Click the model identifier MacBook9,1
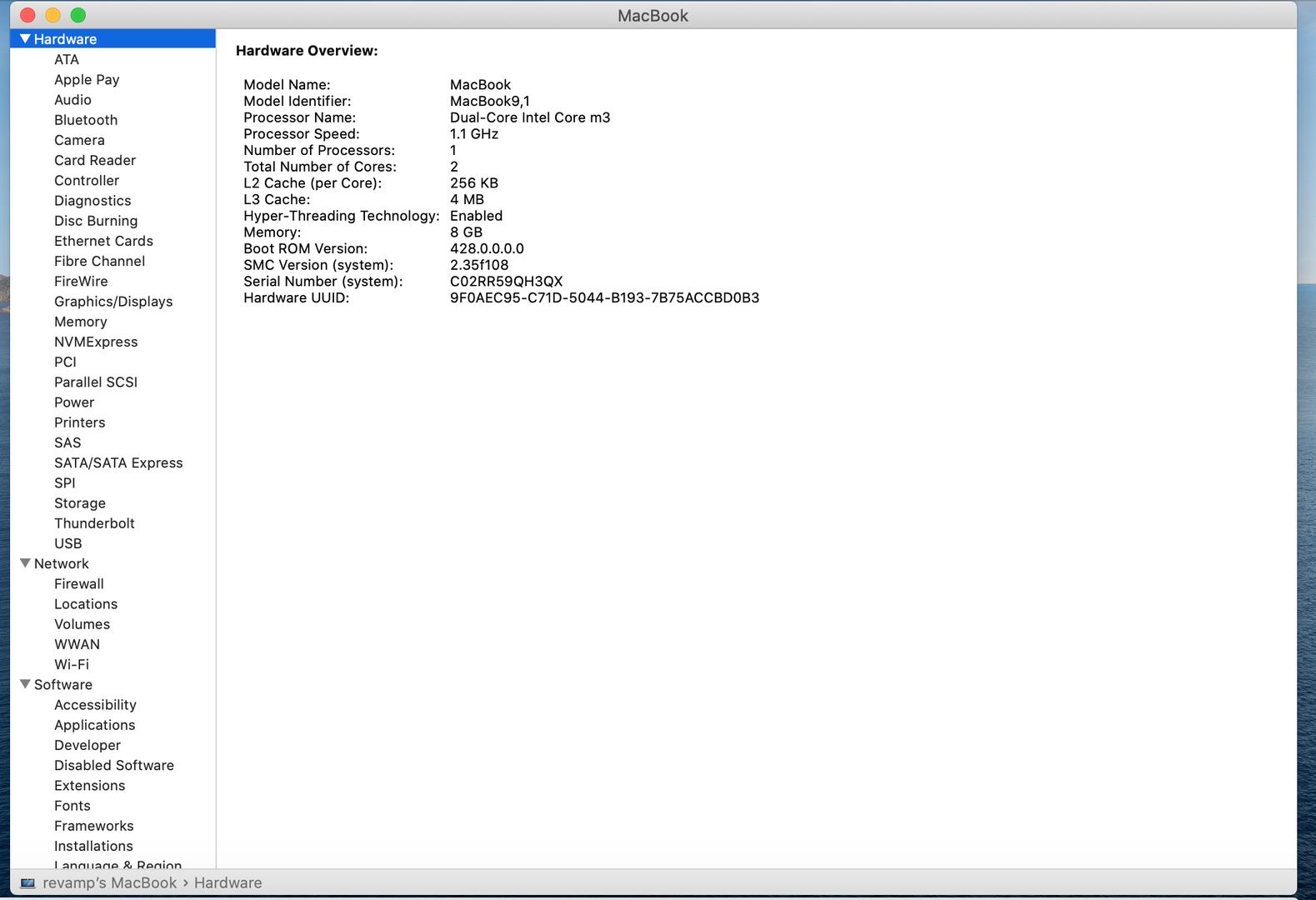 point(490,101)
